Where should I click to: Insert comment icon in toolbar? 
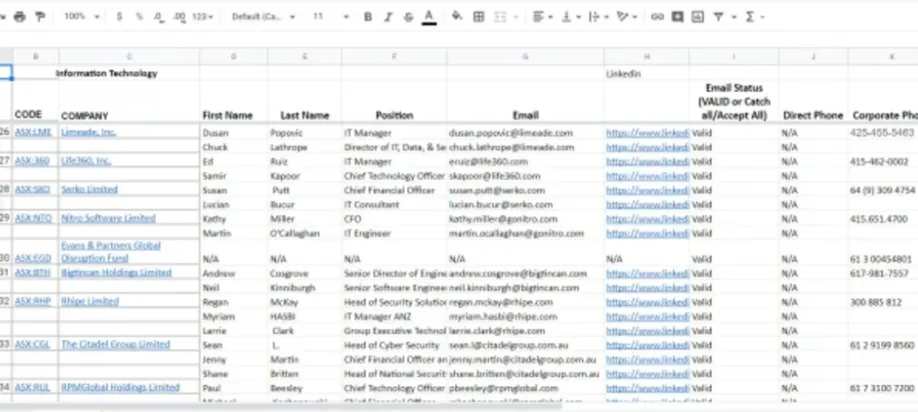click(x=677, y=17)
